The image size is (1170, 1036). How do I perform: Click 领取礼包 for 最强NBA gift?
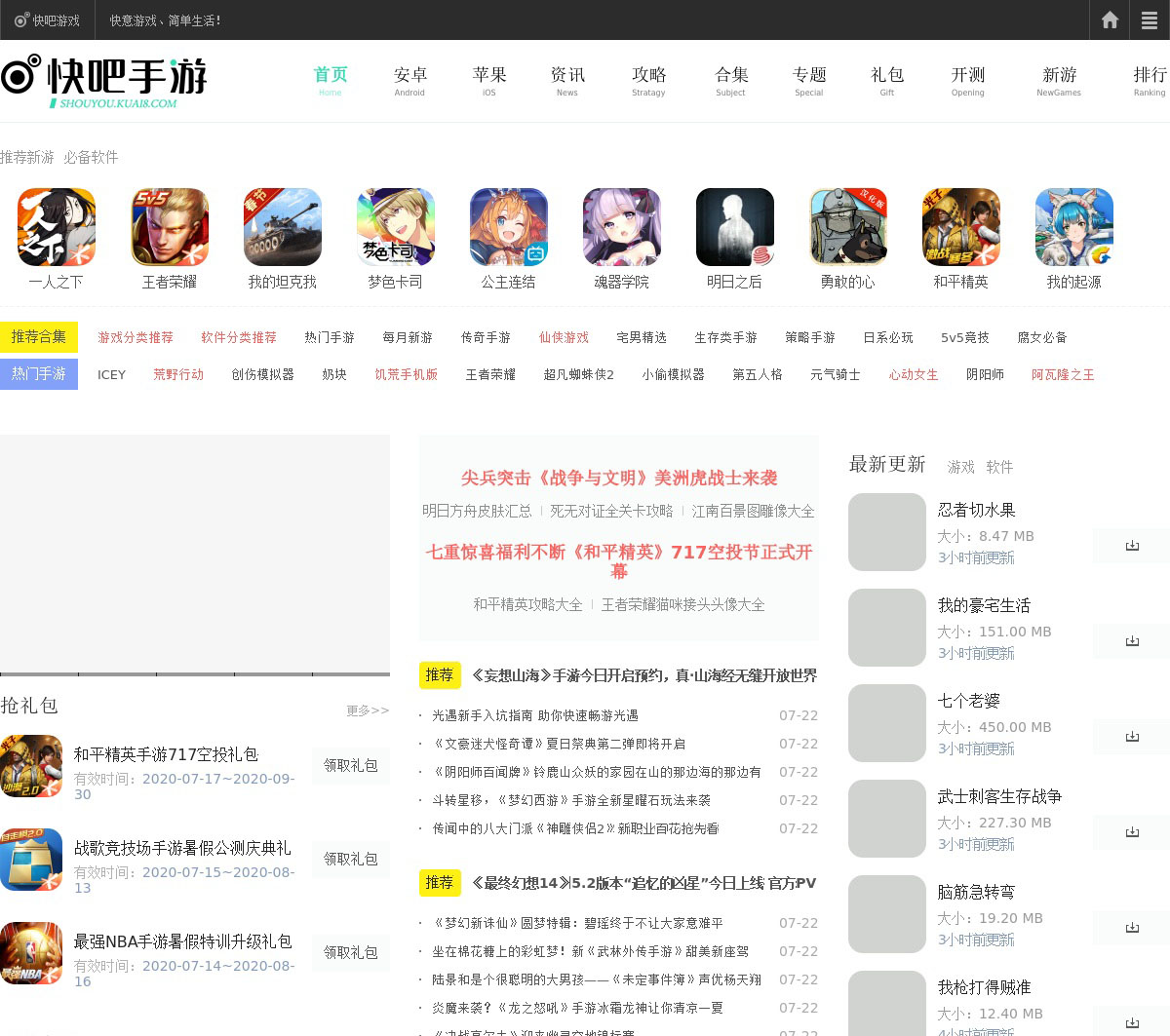[x=351, y=953]
